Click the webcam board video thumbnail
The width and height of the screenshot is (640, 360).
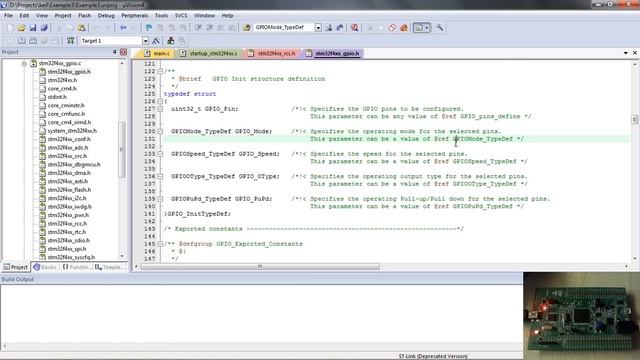(x=582, y=316)
